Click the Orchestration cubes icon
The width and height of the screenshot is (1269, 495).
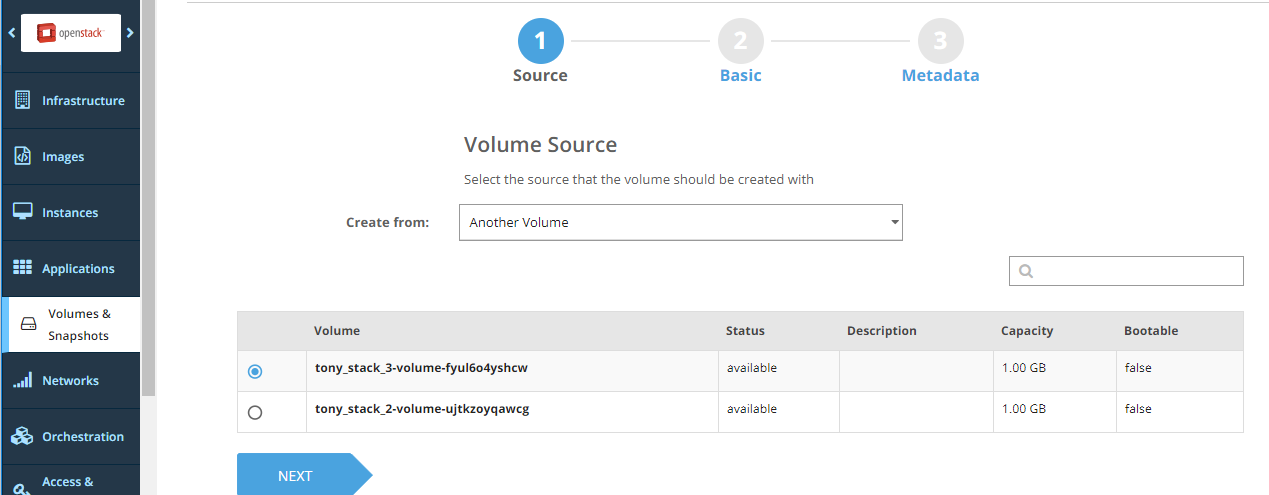22,436
